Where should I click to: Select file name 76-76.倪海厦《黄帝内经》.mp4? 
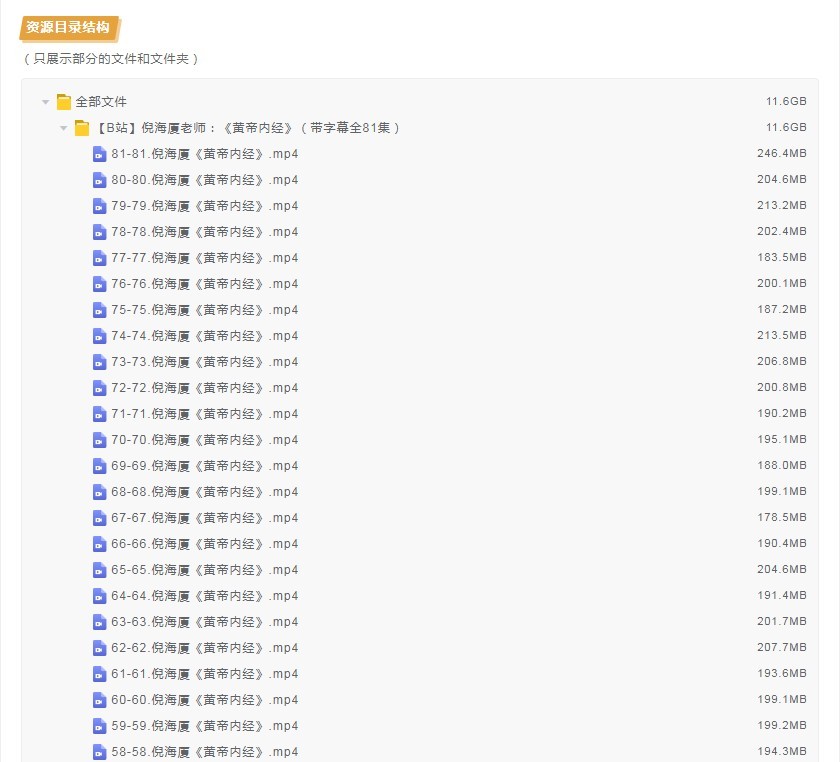click(205, 284)
